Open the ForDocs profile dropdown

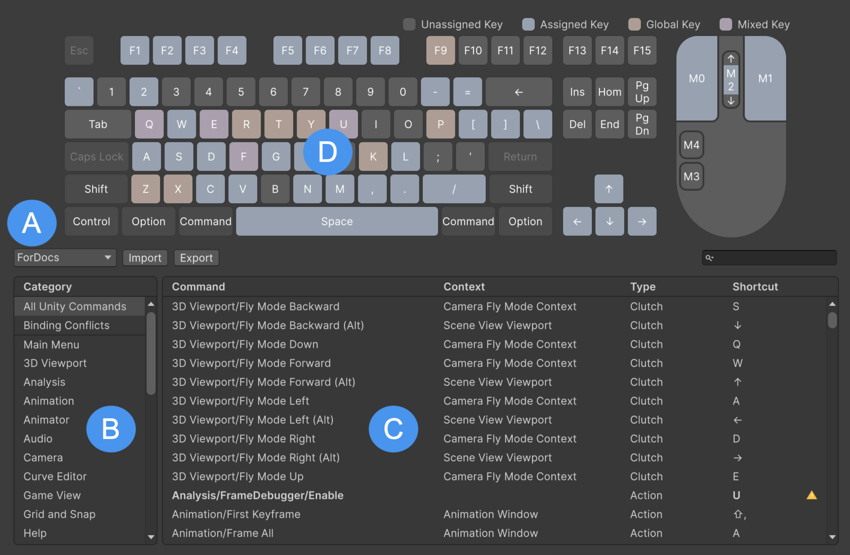coord(66,258)
